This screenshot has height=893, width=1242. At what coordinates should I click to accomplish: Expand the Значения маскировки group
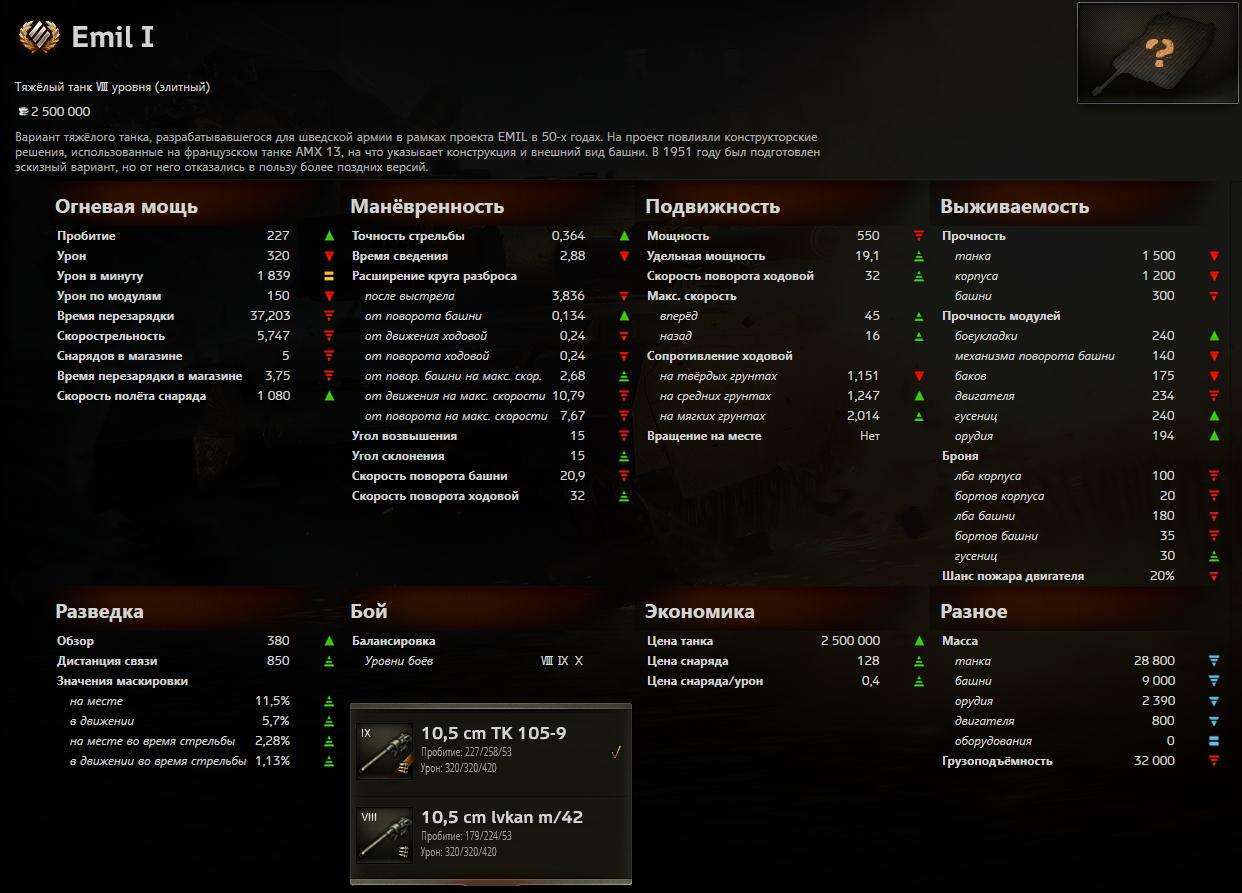(x=122, y=681)
